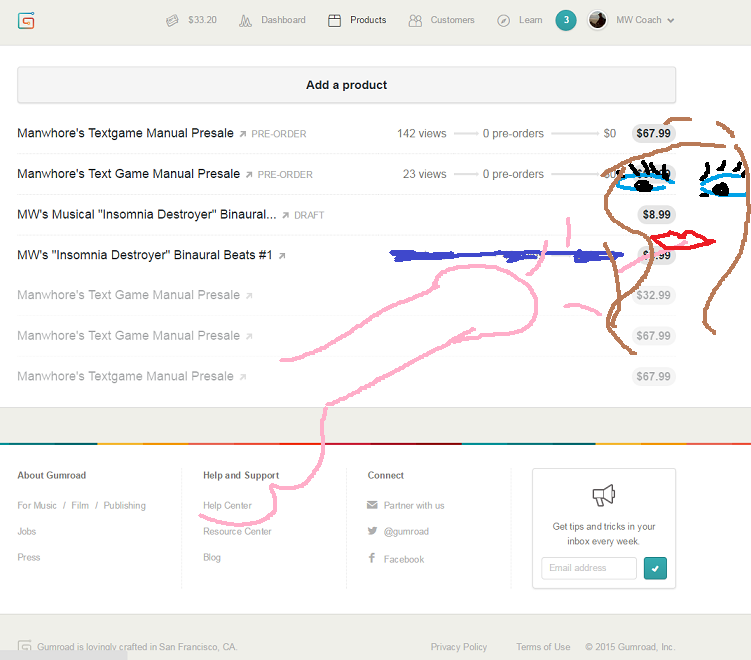751x660 pixels.
Task: Click the 142 views stat
Action: click(421, 134)
